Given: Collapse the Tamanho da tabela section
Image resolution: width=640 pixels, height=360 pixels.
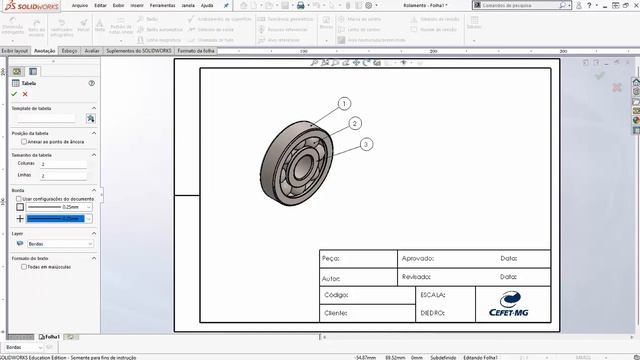Looking at the screenshot, I should pos(94,155).
